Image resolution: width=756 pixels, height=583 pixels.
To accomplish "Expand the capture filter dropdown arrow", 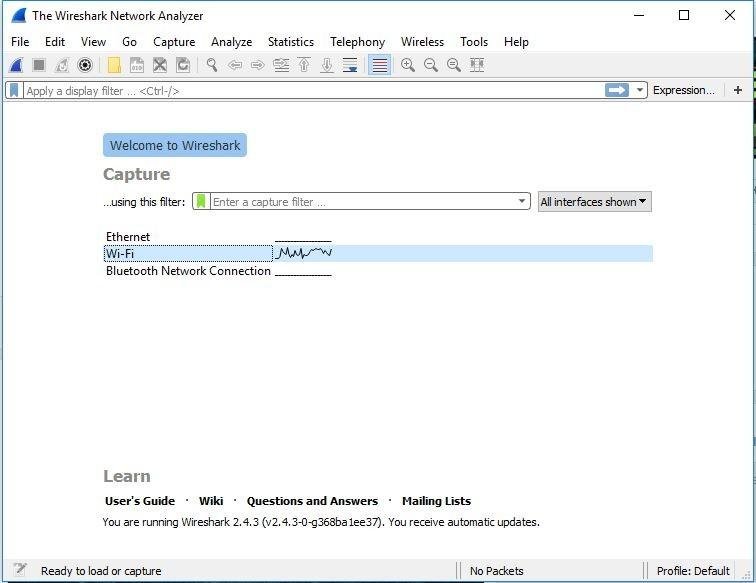I will pyautogui.click(x=522, y=201).
